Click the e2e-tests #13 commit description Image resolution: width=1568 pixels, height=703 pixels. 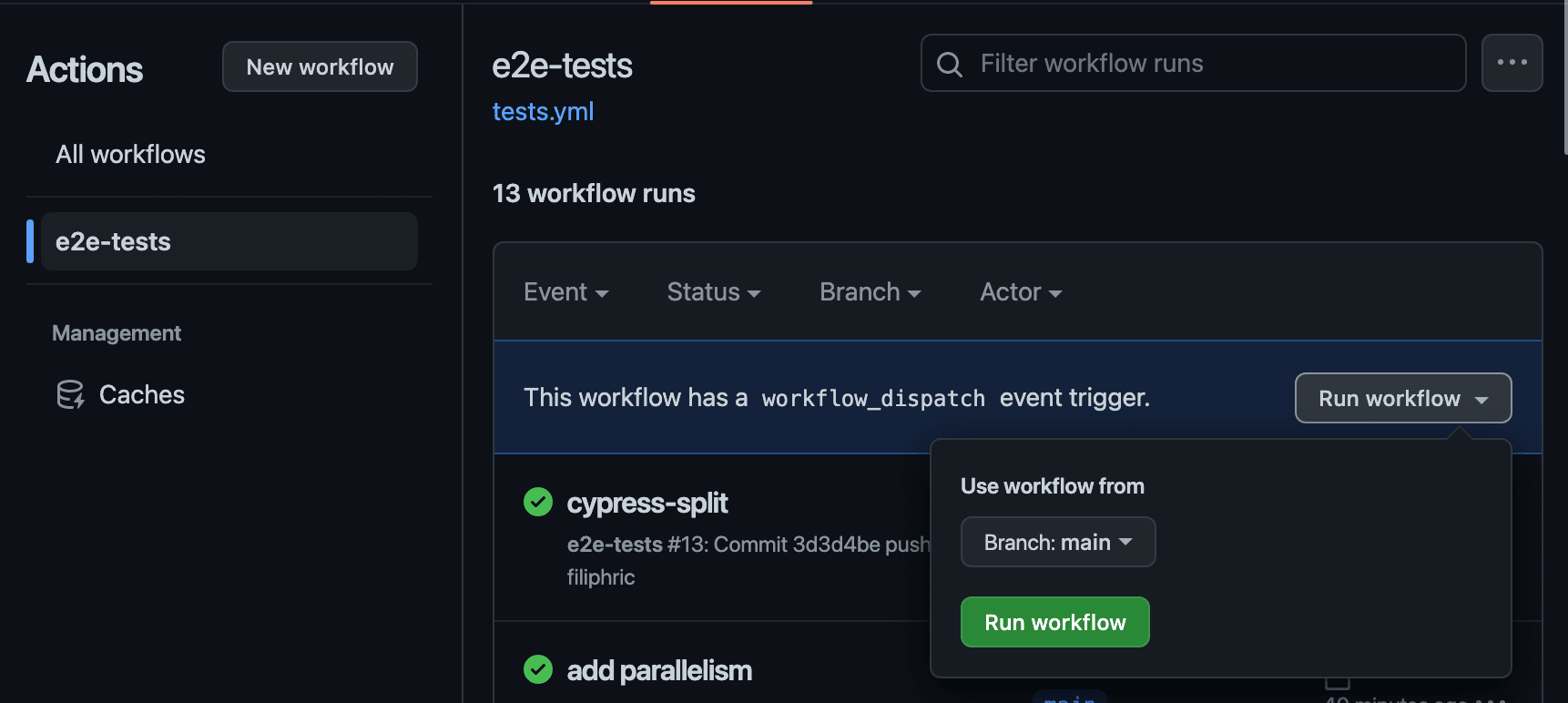point(748,545)
